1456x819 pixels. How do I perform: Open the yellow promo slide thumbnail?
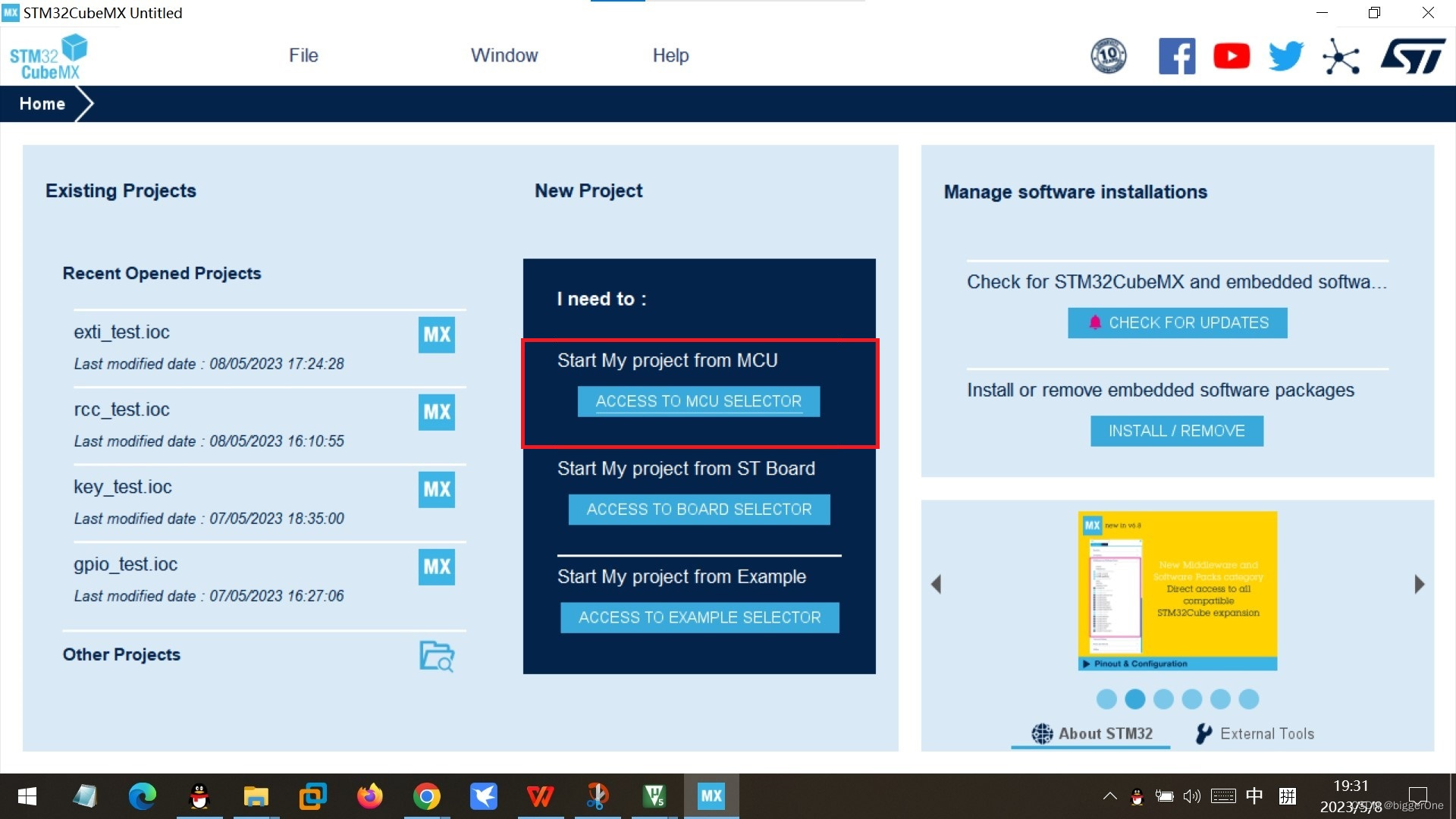[1178, 590]
